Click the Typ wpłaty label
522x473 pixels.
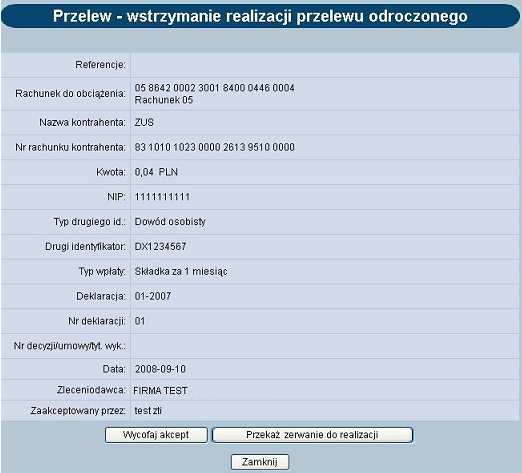102,271
